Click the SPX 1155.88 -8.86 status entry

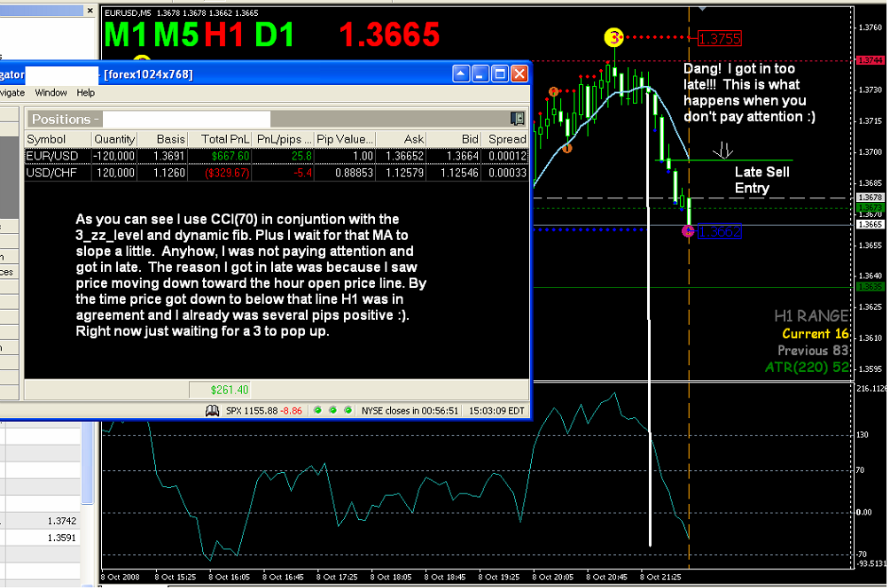pos(264,411)
